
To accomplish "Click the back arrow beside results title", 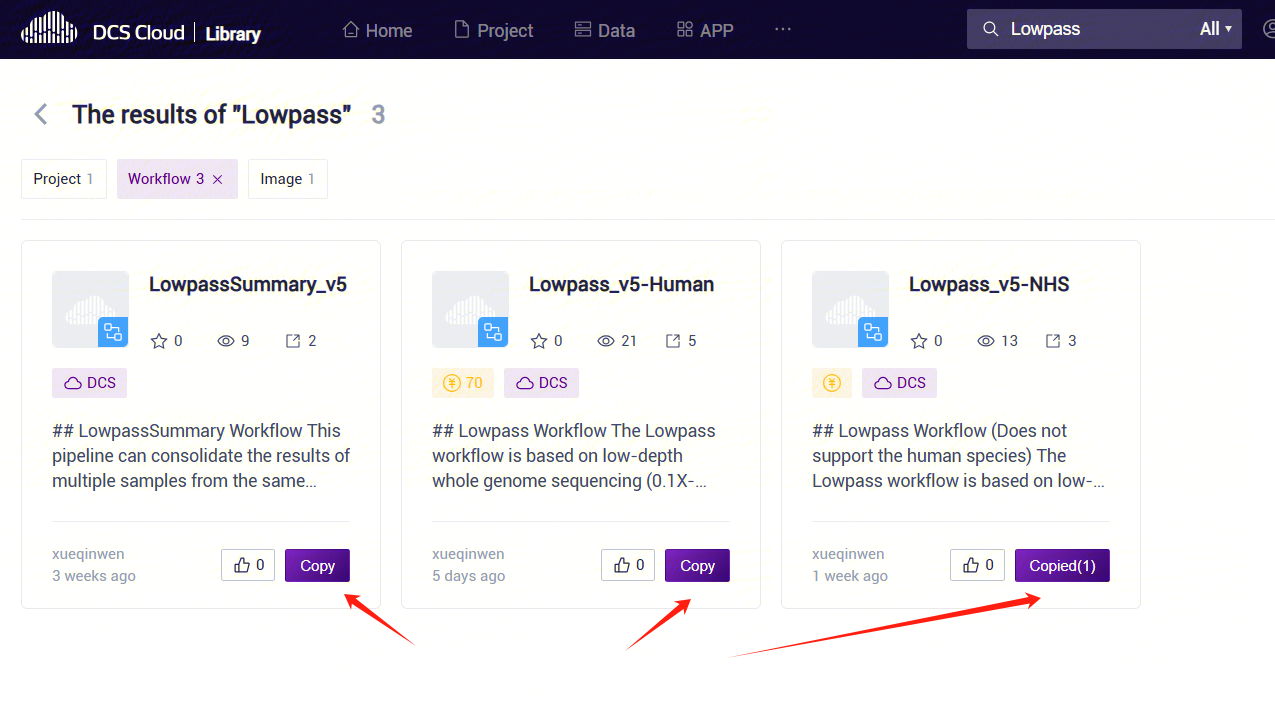I will pos(41,114).
